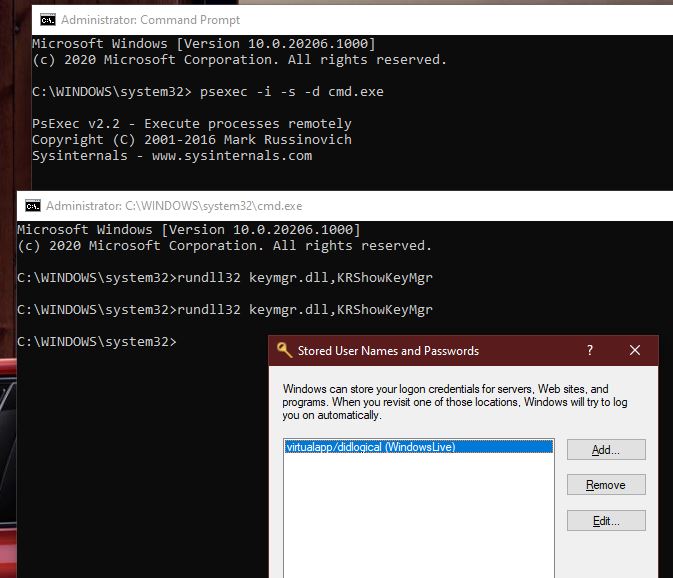
Task: Click the Administrator: Command Prompt title text
Action: click(x=150, y=20)
